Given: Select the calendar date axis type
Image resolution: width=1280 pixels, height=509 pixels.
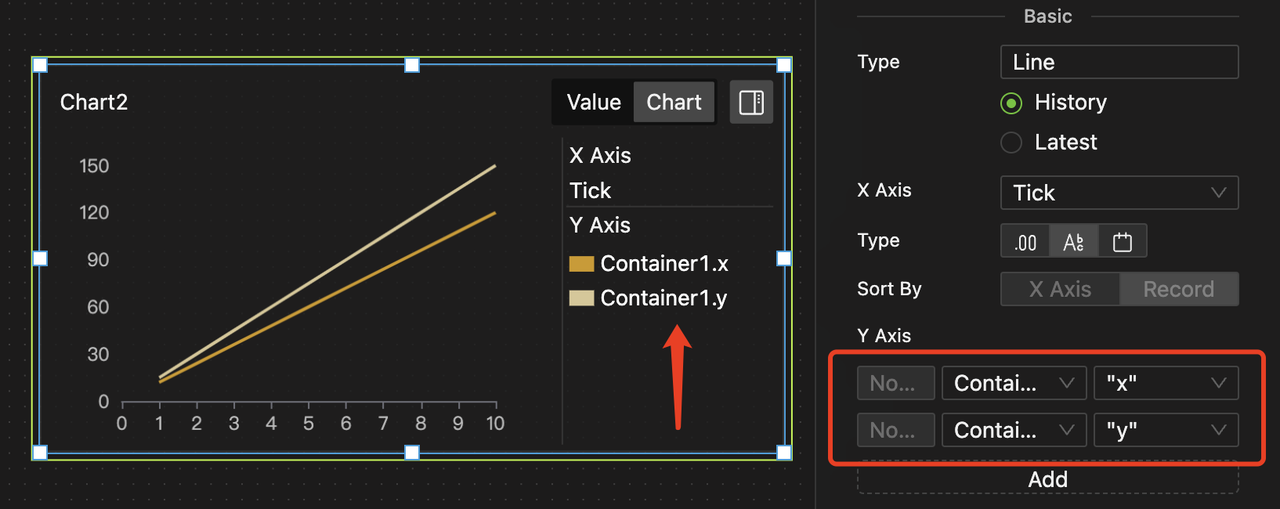Looking at the screenshot, I should 1122,241.
